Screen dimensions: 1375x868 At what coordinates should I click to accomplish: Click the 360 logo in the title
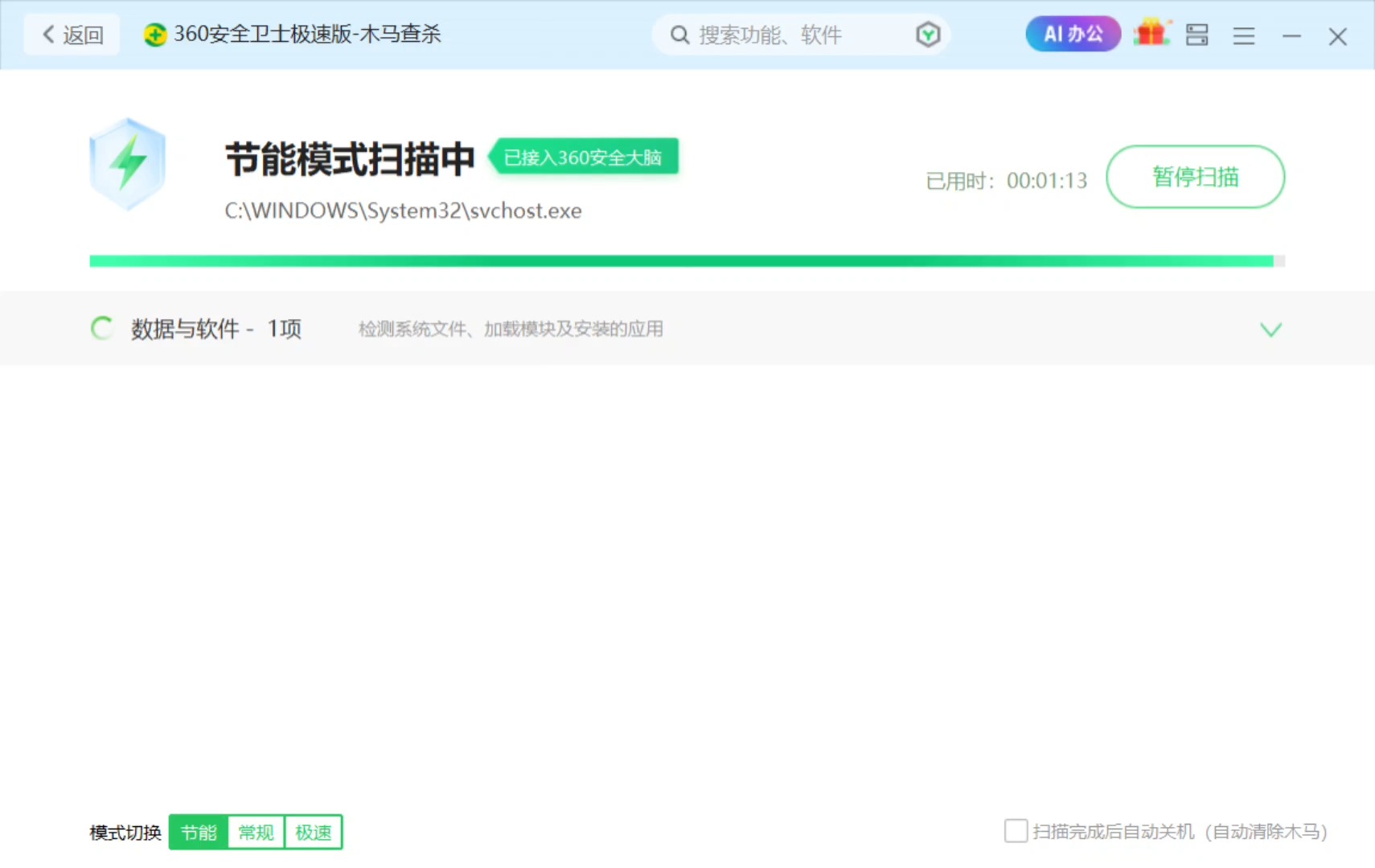pos(155,35)
